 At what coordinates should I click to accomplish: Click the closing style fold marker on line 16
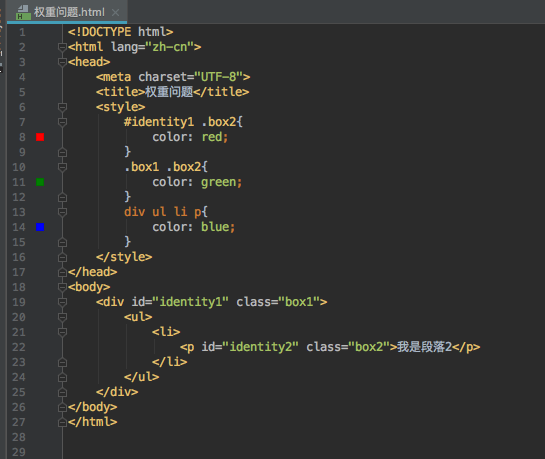pos(62,257)
